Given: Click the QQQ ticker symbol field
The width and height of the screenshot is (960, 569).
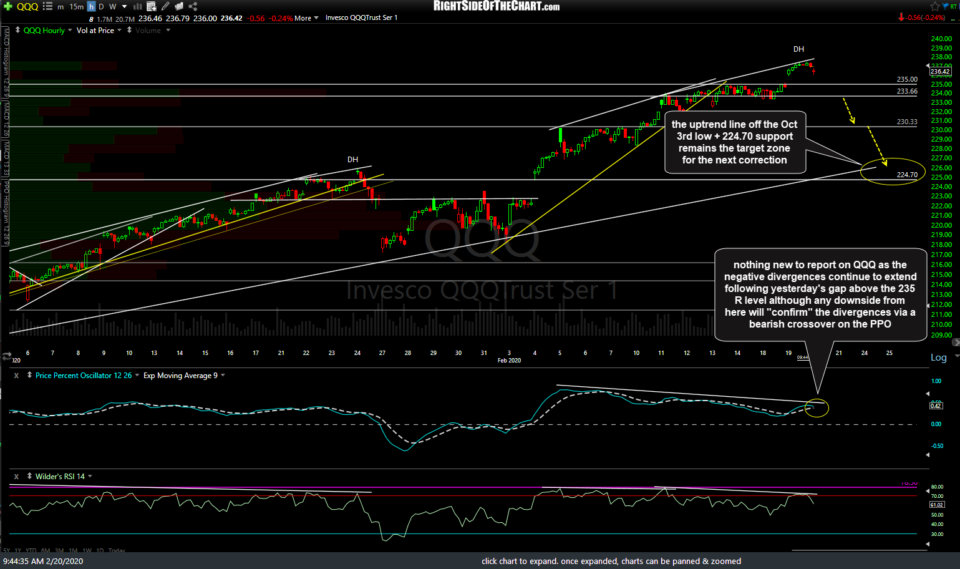Looking at the screenshot, I should coord(27,7).
